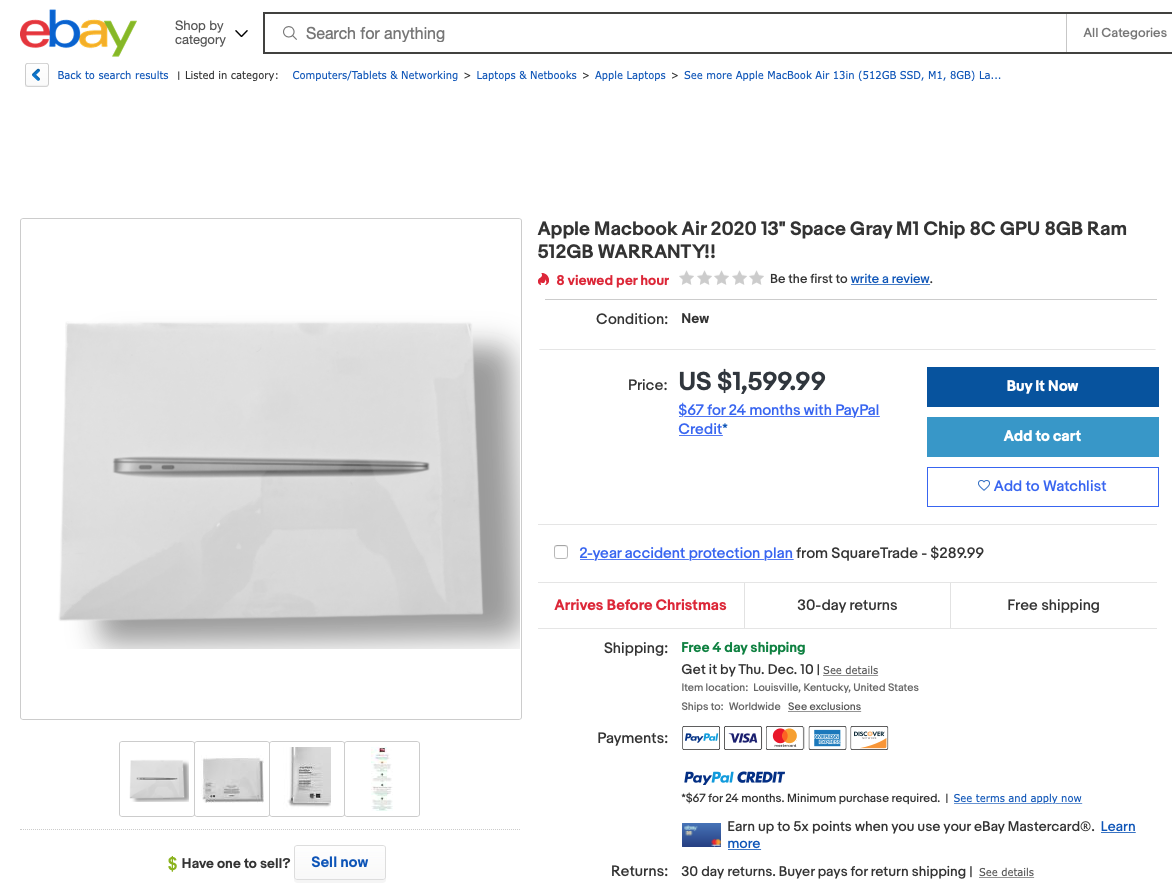Enable the 2-year accident protection plan checkbox
The height and width of the screenshot is (895, 1172).
[x=561, y=552]
